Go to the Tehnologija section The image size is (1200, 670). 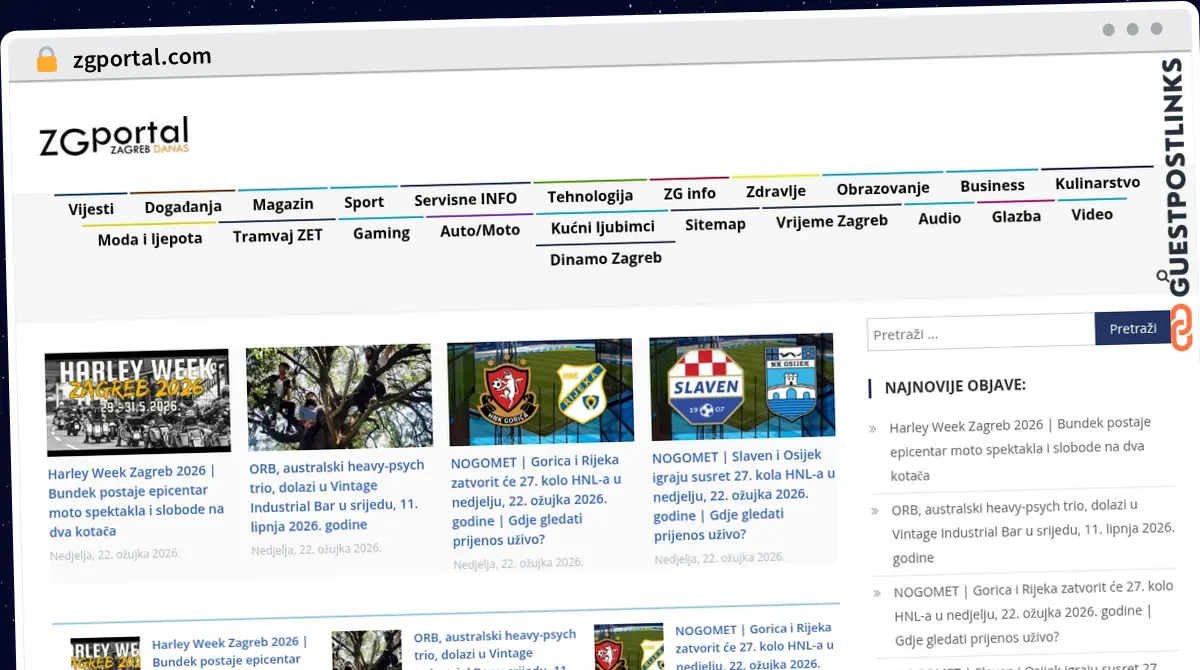coord(590,196)
